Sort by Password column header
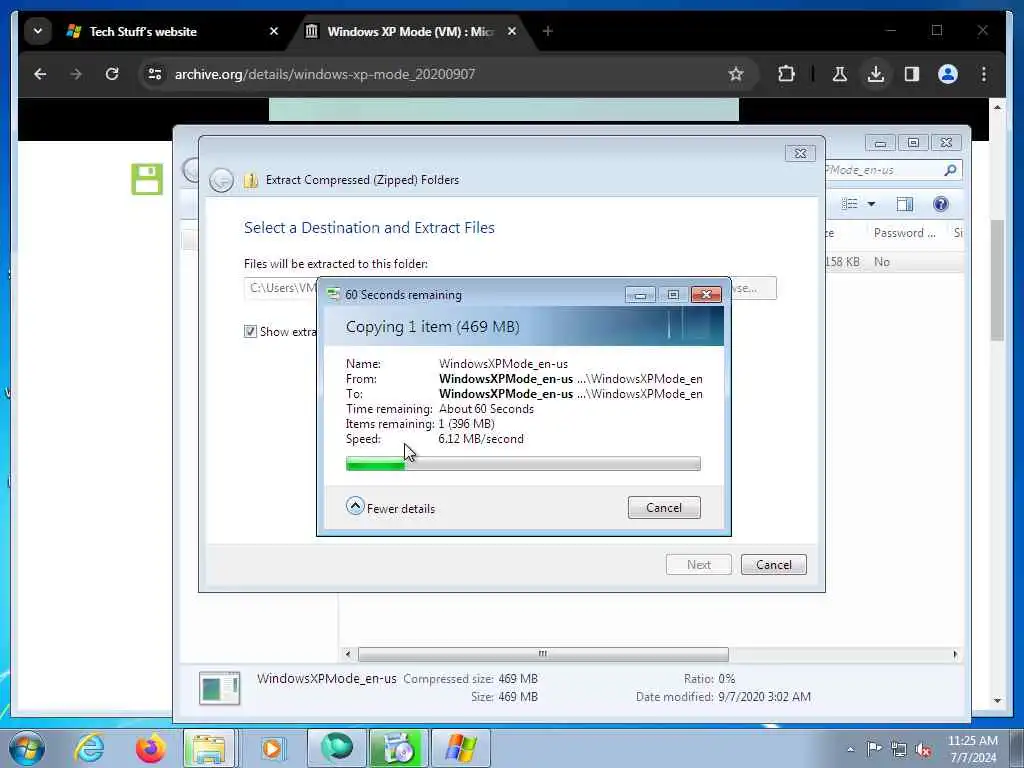Screen dimensions: 1024x768 point(904,232)
